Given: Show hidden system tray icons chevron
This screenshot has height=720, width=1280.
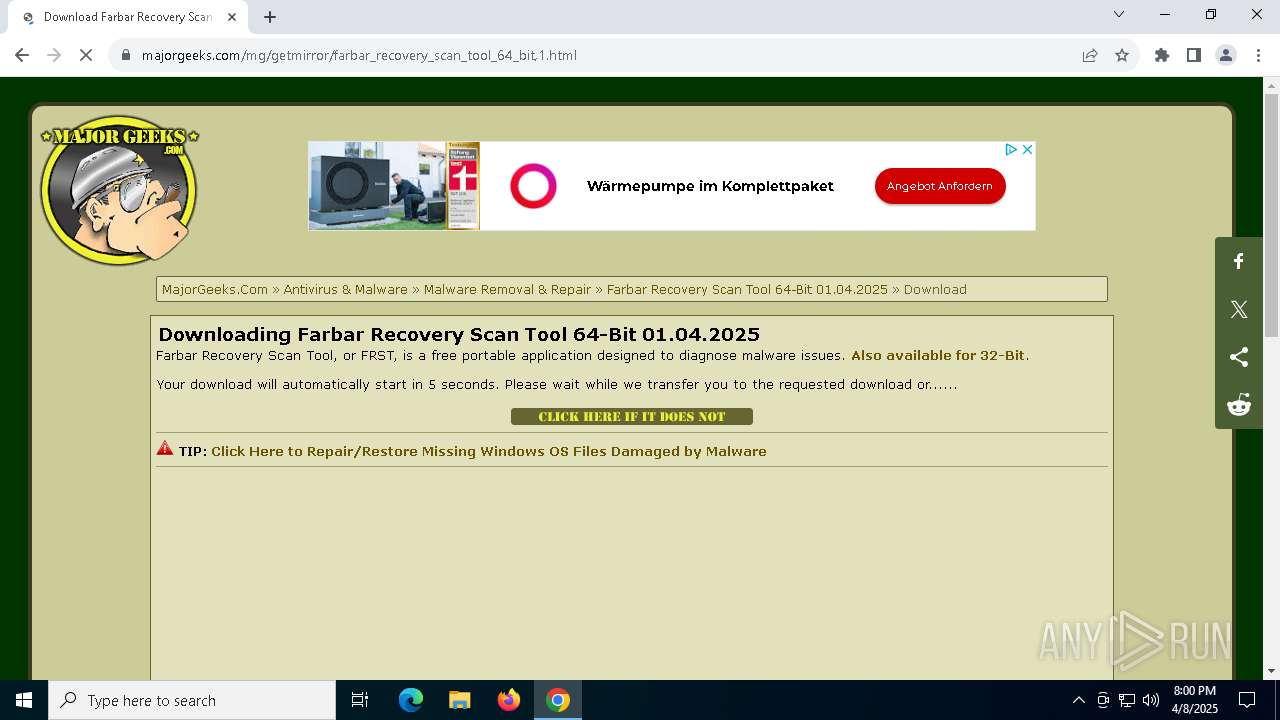Looking at the screenshot, I should click(1078, 700).
